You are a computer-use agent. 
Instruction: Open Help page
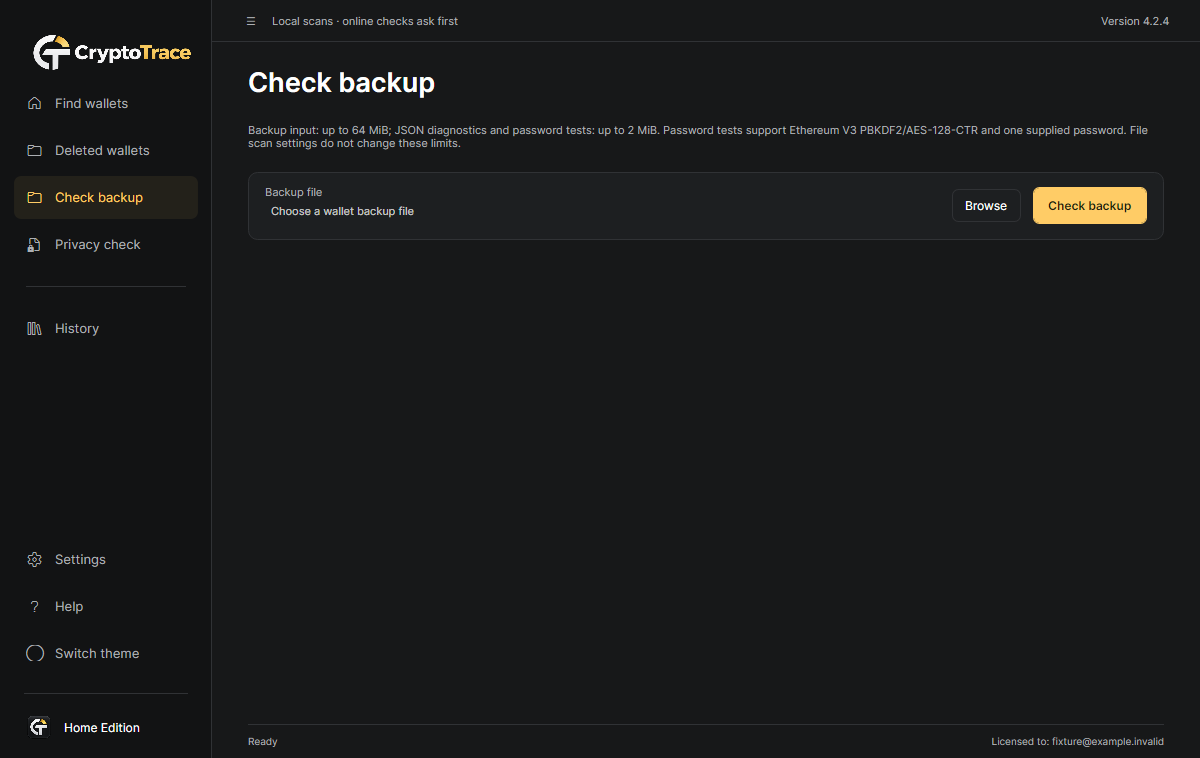click(106, 606)
